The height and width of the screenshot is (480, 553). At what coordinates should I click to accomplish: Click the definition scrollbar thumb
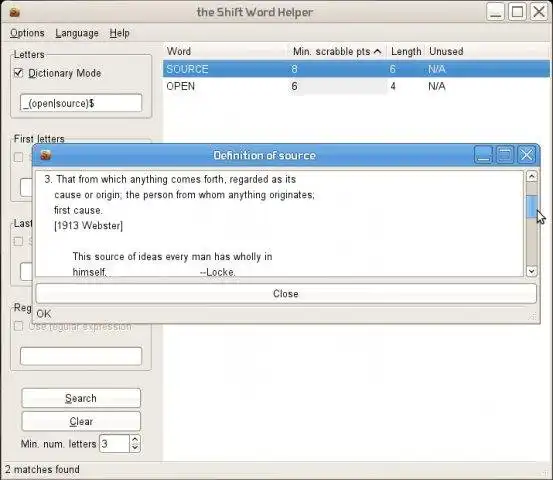point(532,206)
